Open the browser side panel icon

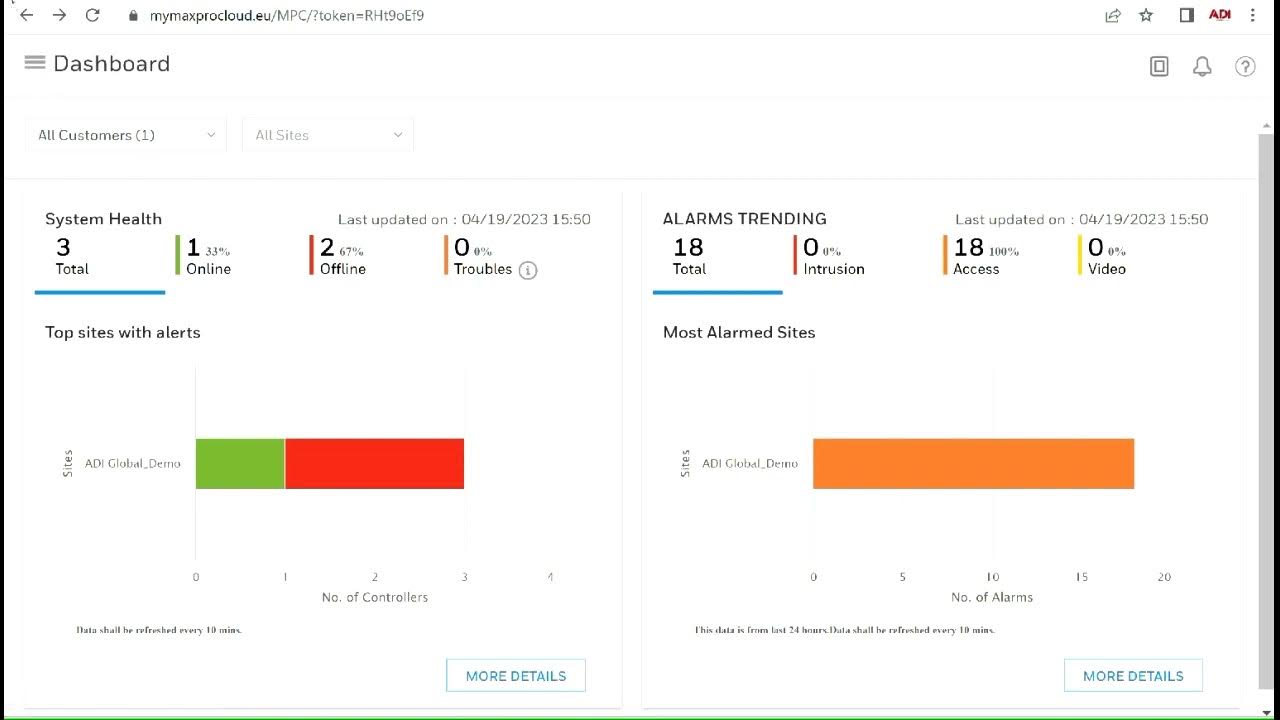[1186, 15]
